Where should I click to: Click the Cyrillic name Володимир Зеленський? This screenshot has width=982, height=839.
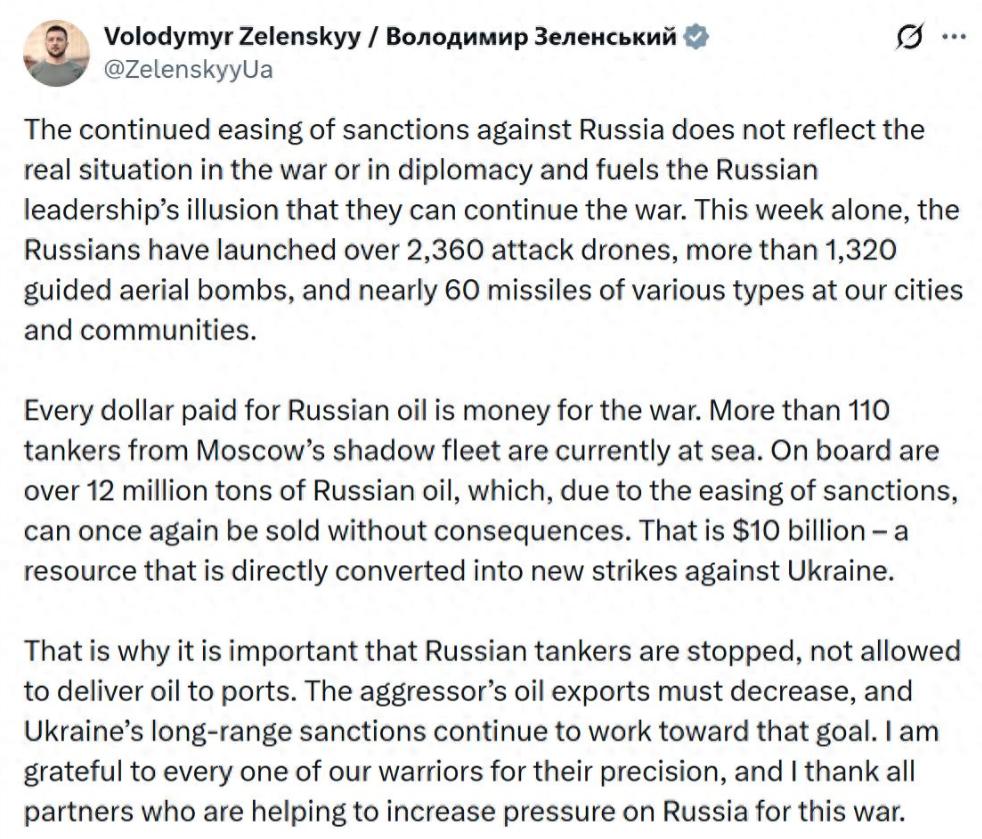click(532, 38)
